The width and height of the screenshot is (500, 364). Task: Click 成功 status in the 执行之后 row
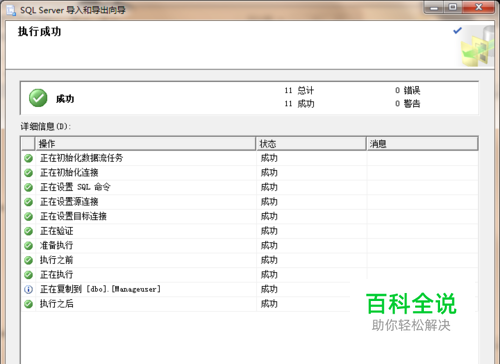click(x=269, y=304)
